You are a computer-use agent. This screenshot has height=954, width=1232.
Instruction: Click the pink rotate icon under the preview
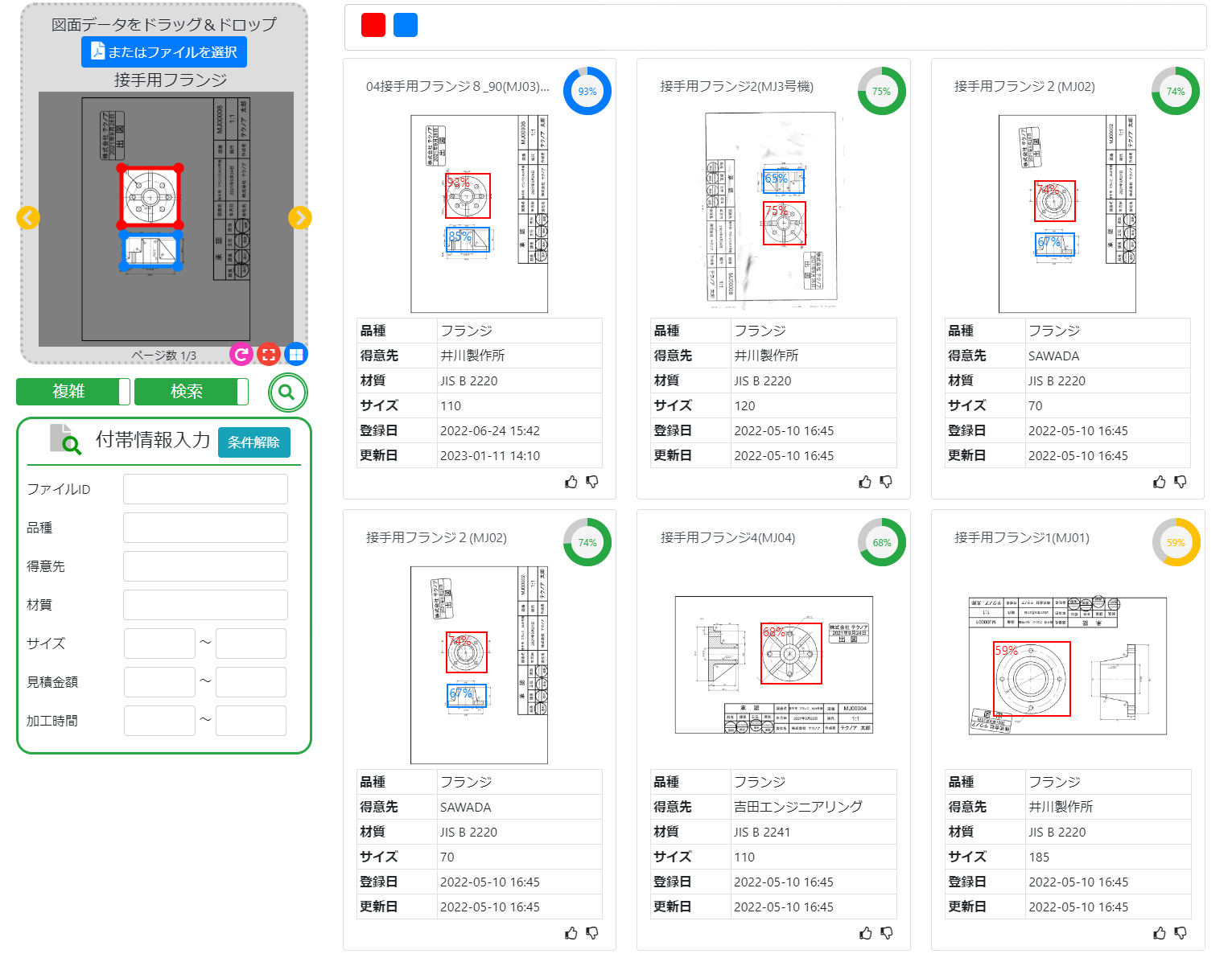point(241,354)
